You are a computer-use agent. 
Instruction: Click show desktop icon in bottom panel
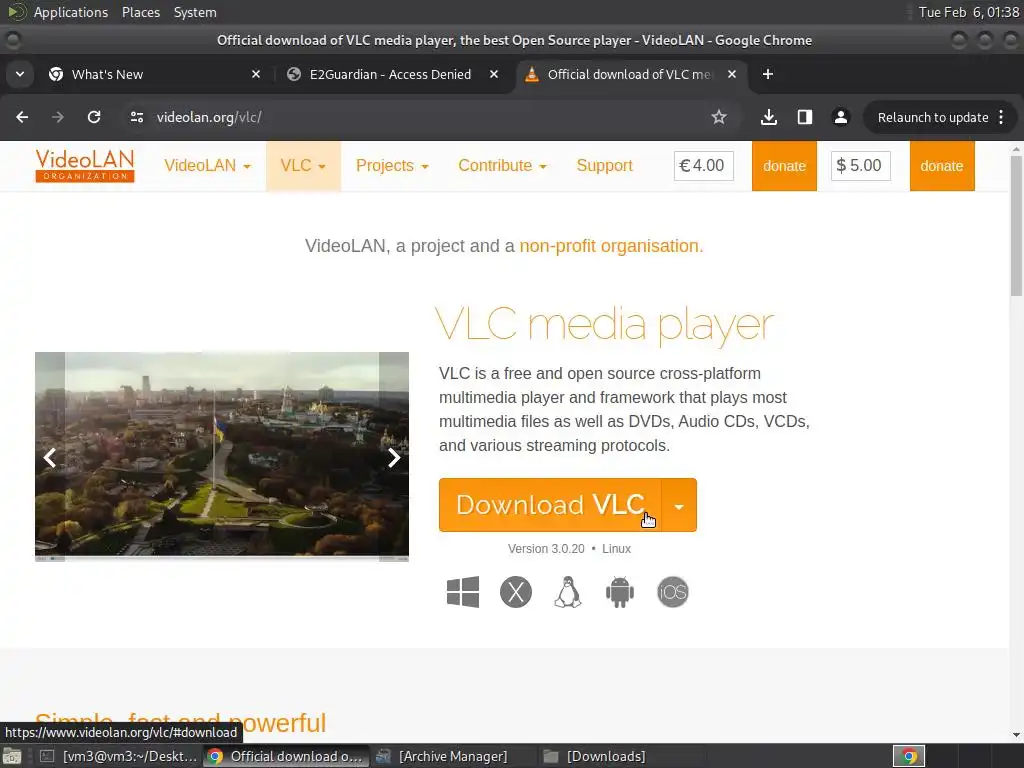point(12,756)
